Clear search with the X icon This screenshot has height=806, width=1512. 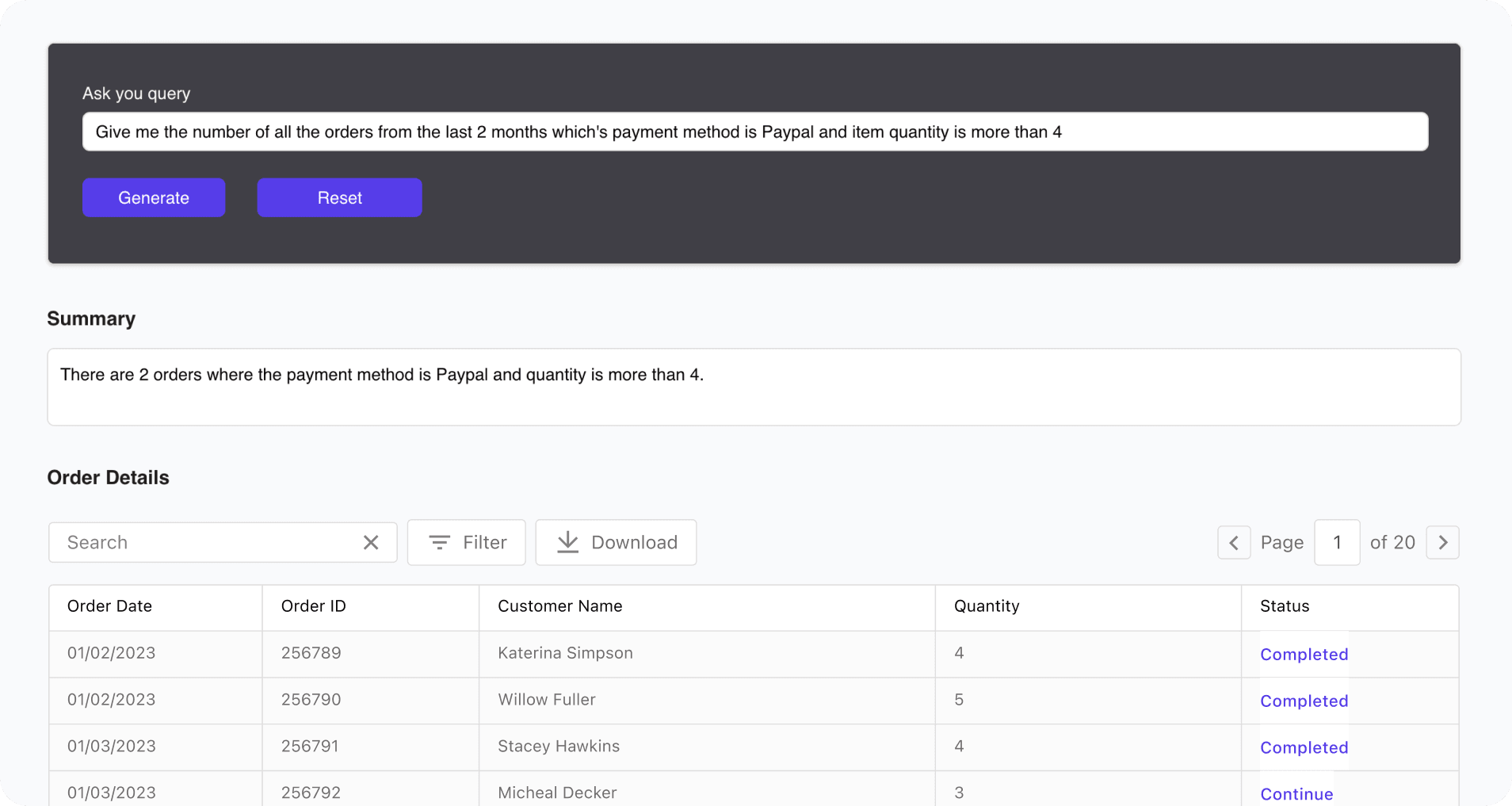tap(371, 542)
